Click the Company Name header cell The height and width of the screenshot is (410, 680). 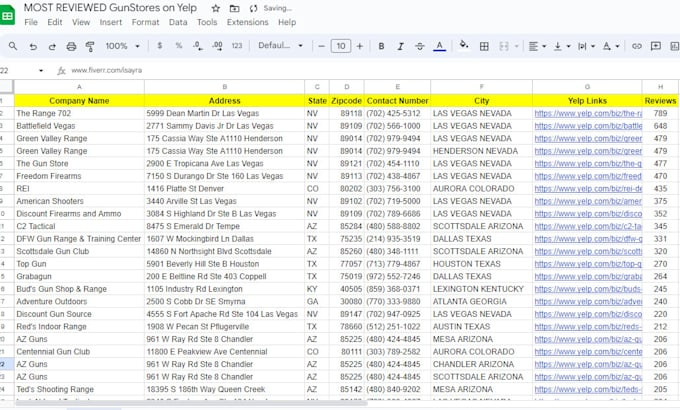pyautogui.click(x=79, y=101)
